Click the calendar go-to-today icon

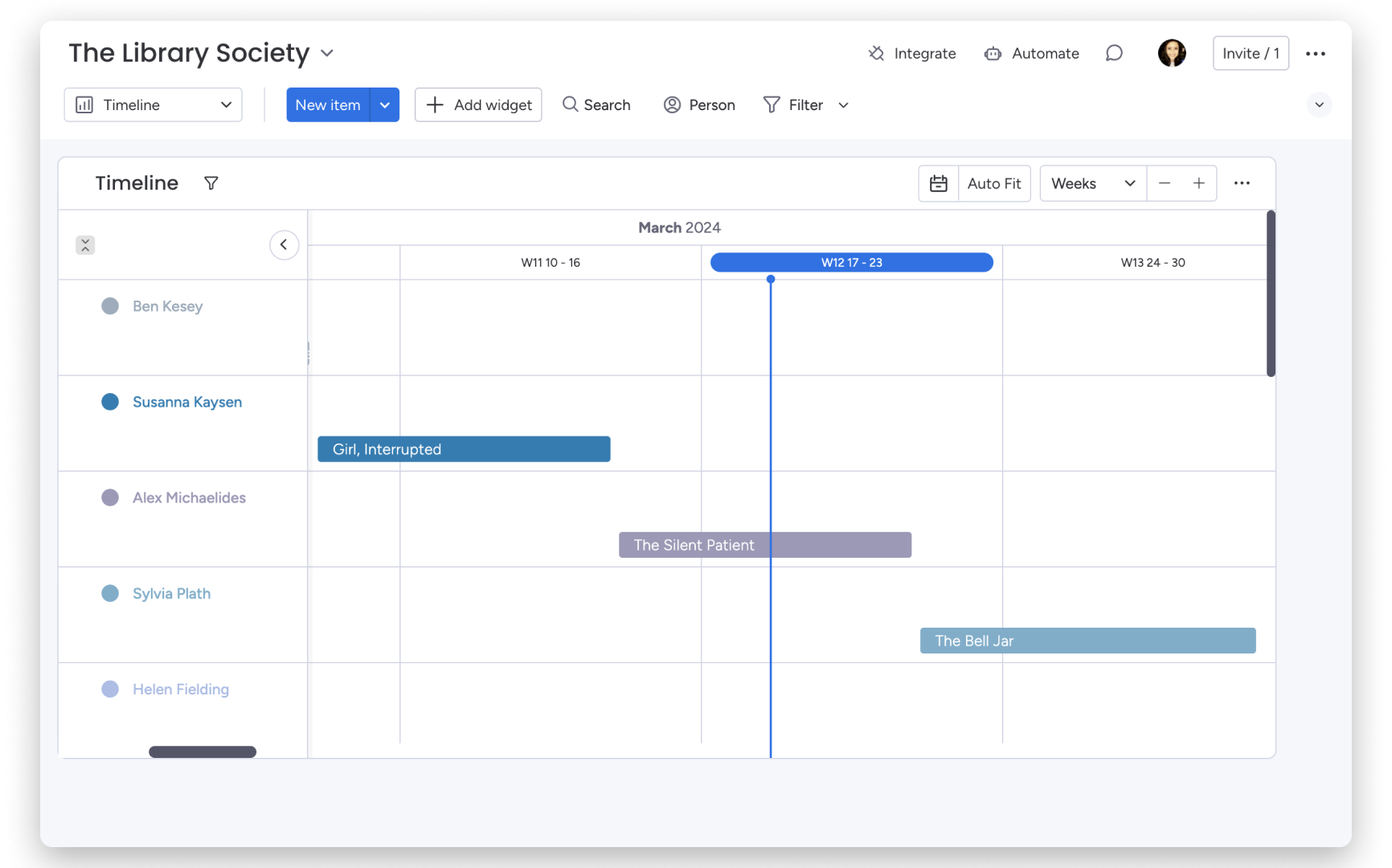pos(938,183)
